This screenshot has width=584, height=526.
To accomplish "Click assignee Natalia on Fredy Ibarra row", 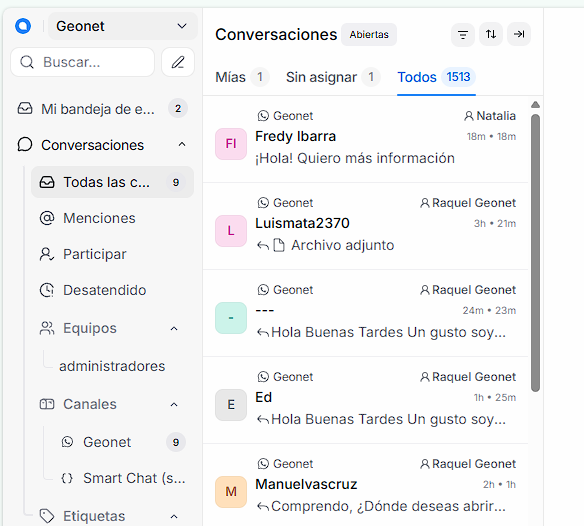I will [490, 116].
